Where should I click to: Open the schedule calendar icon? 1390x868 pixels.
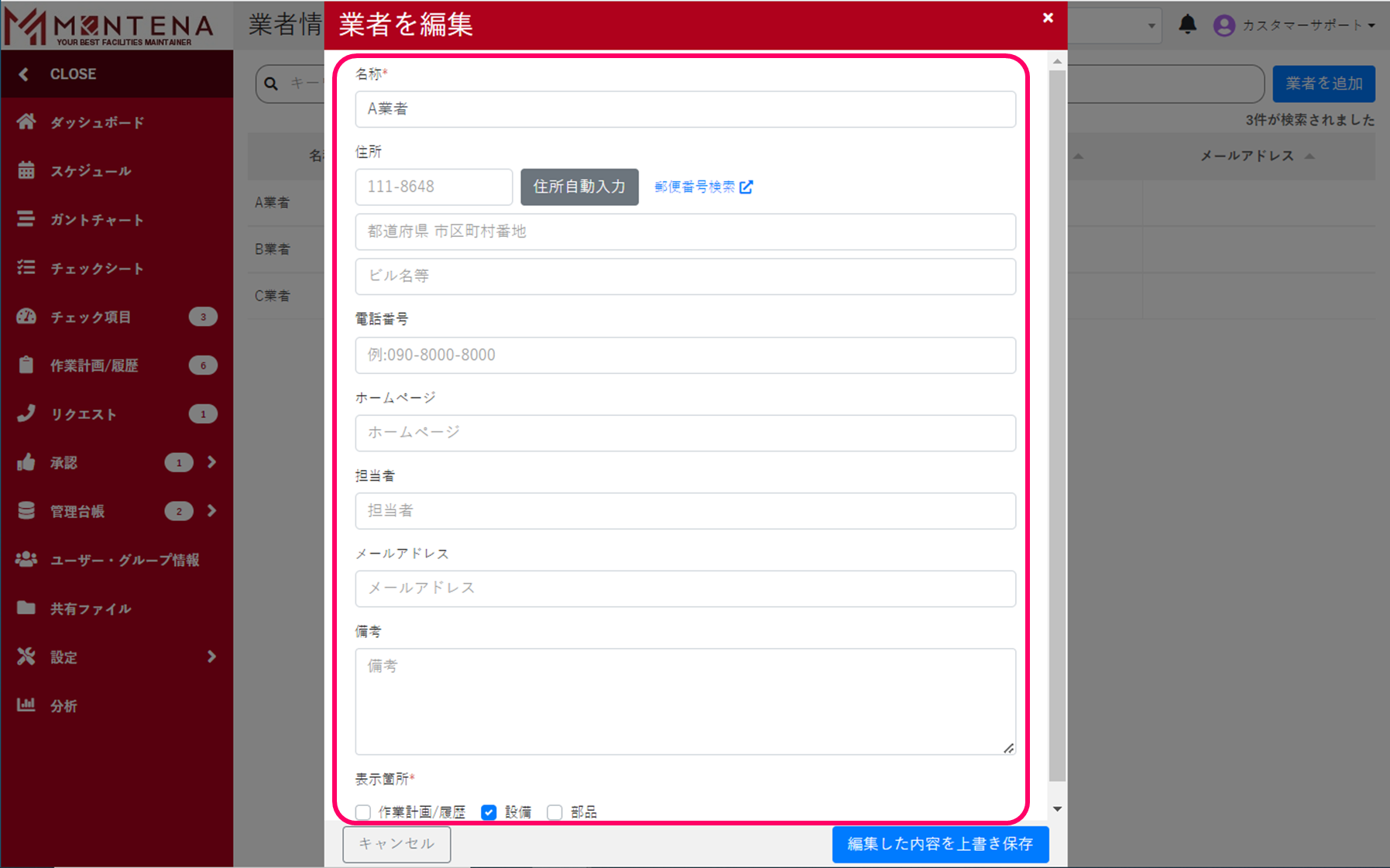tap(26, 170)
